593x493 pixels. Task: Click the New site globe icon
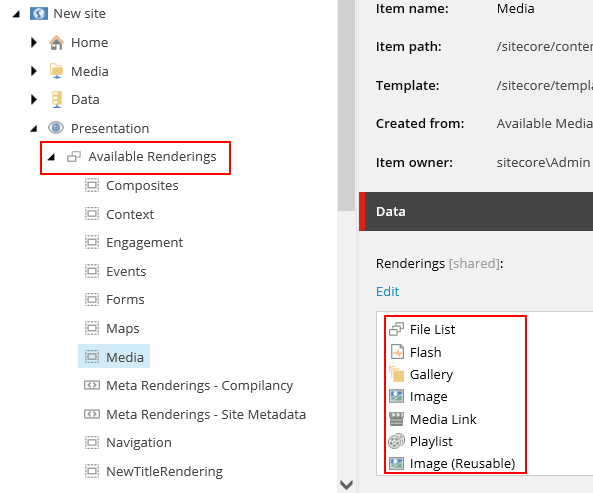click(39, 14)
